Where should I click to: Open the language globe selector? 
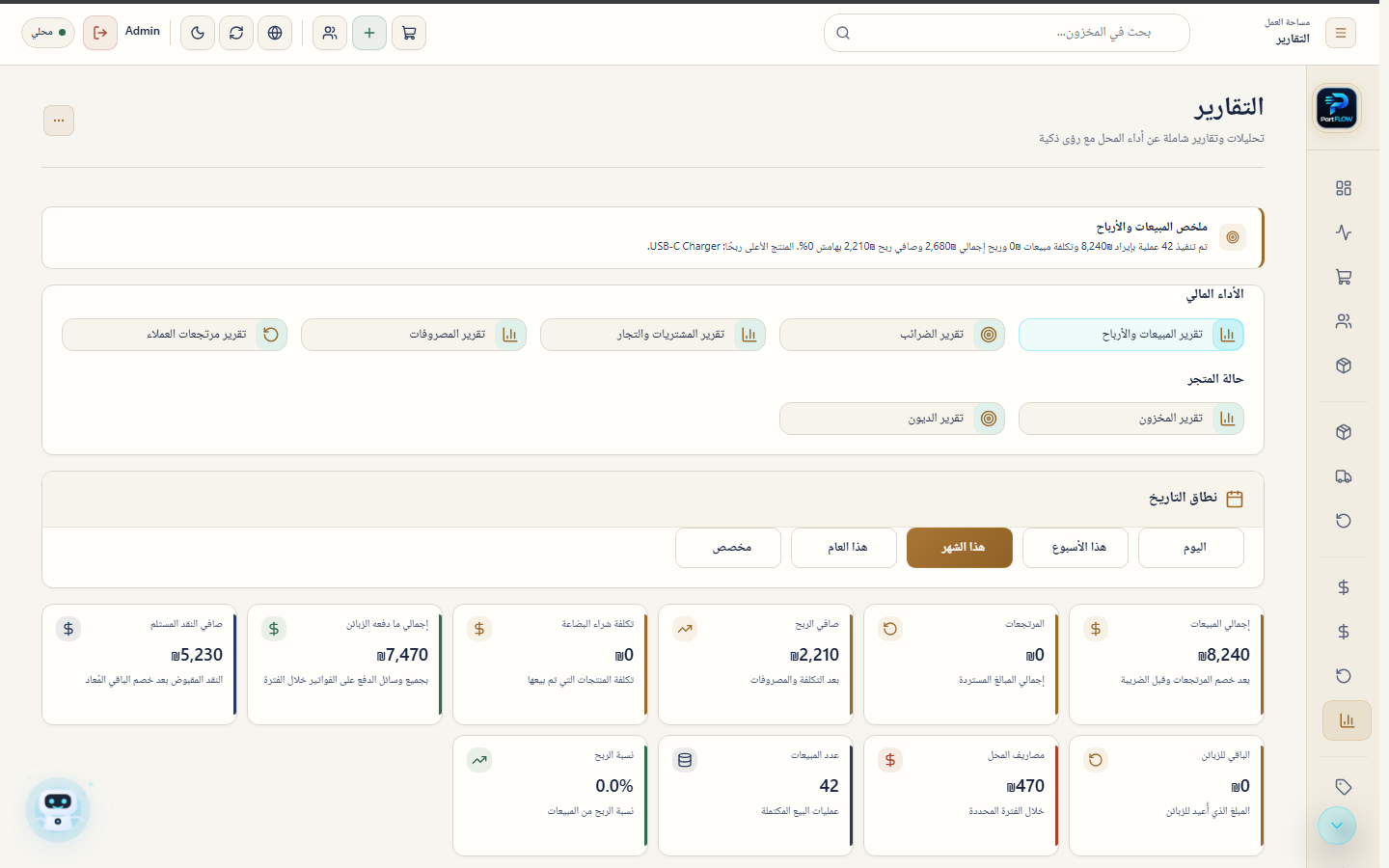pos(275,33)
